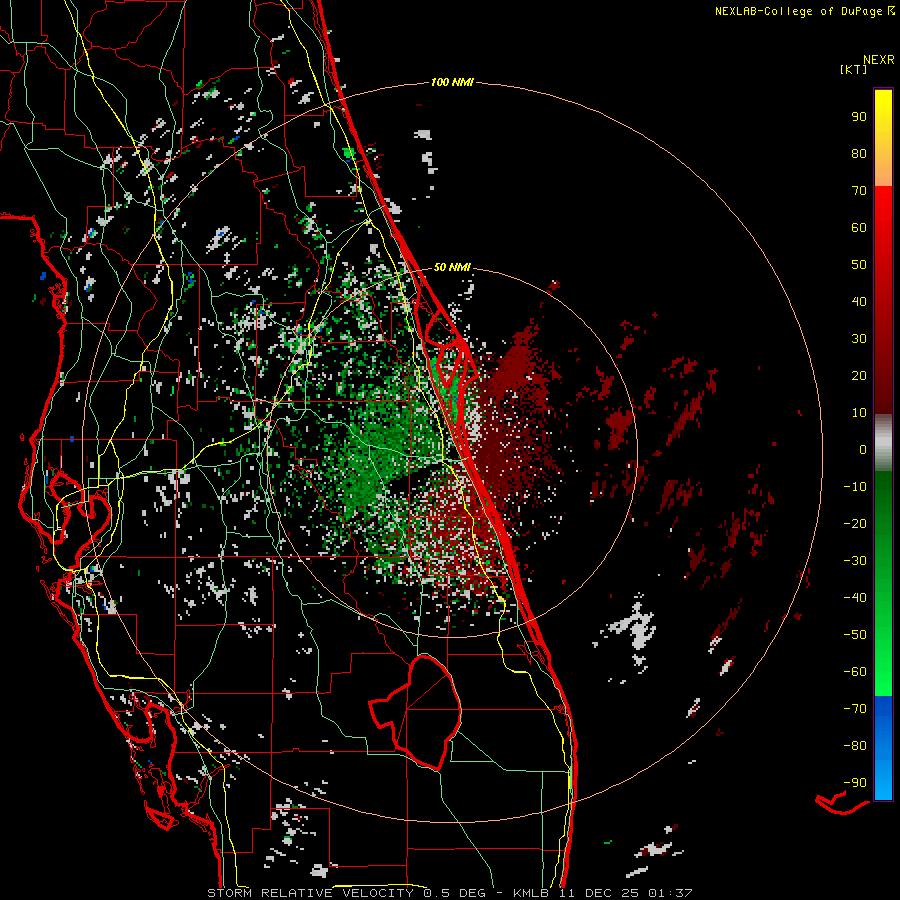Click the positive 60 knot scale label

(859, 227)
